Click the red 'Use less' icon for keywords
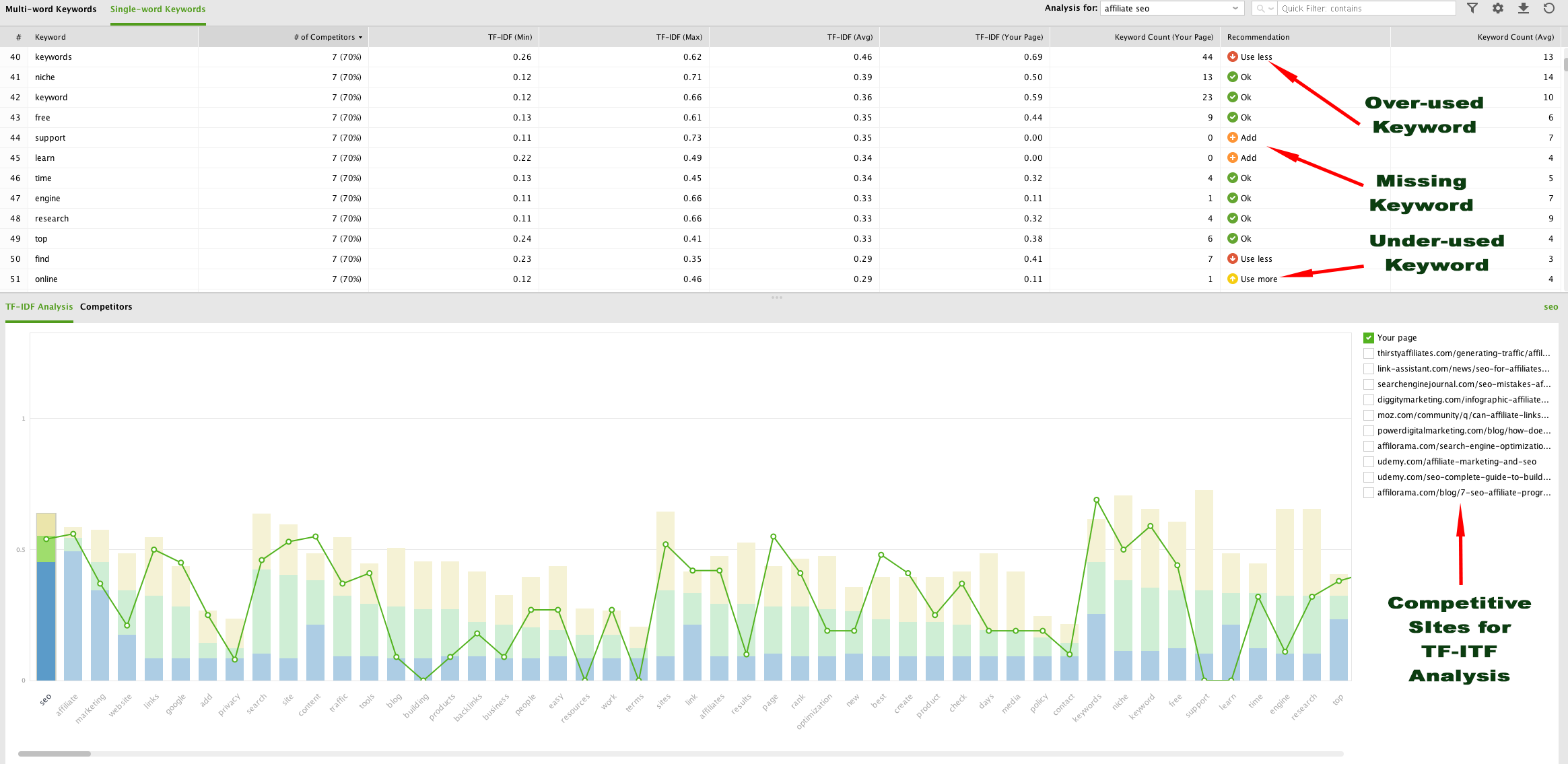 [1233, 57]
